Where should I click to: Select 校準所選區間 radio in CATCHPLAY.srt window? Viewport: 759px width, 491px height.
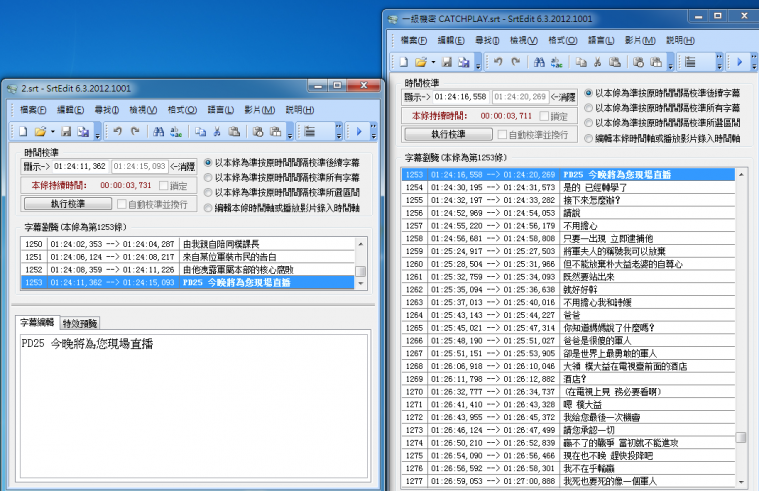point(589,123)
